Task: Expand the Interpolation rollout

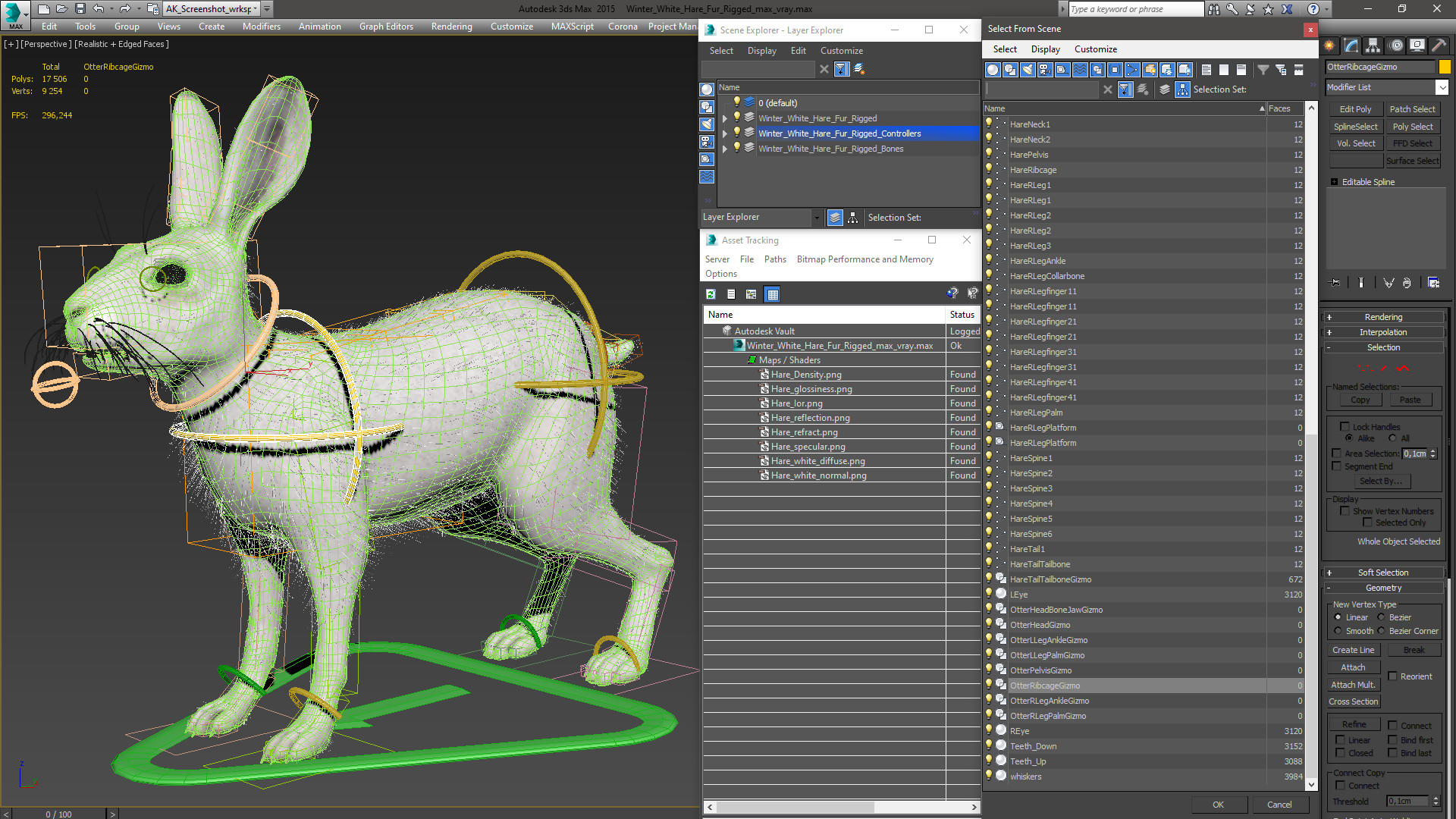Action: pyautogui.click(x=1383, y=332)
